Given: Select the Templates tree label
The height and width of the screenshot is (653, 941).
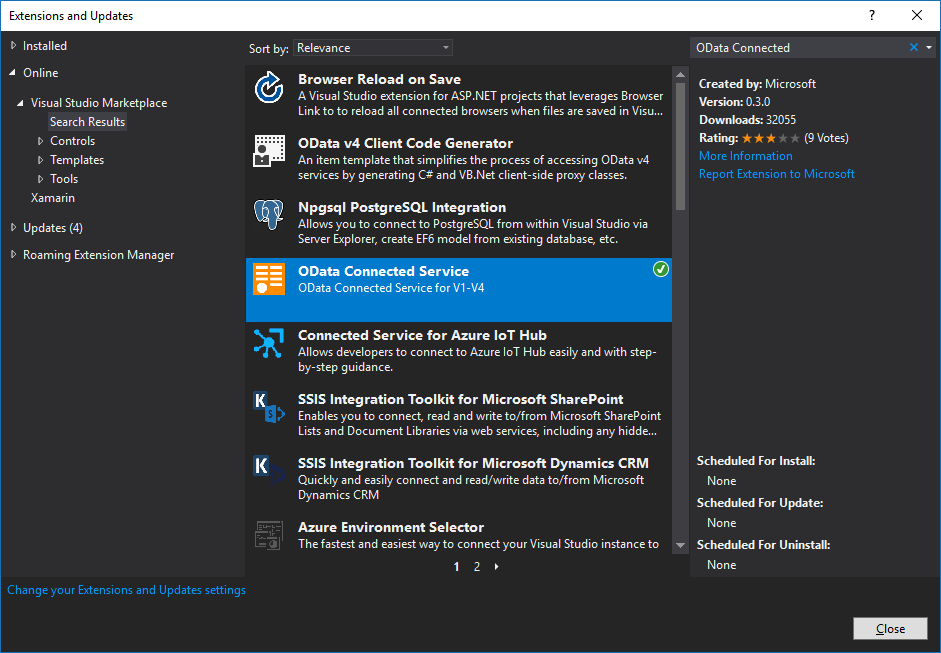Looking at the screenshot, I should pyautogui.click(x=77, y=160).
